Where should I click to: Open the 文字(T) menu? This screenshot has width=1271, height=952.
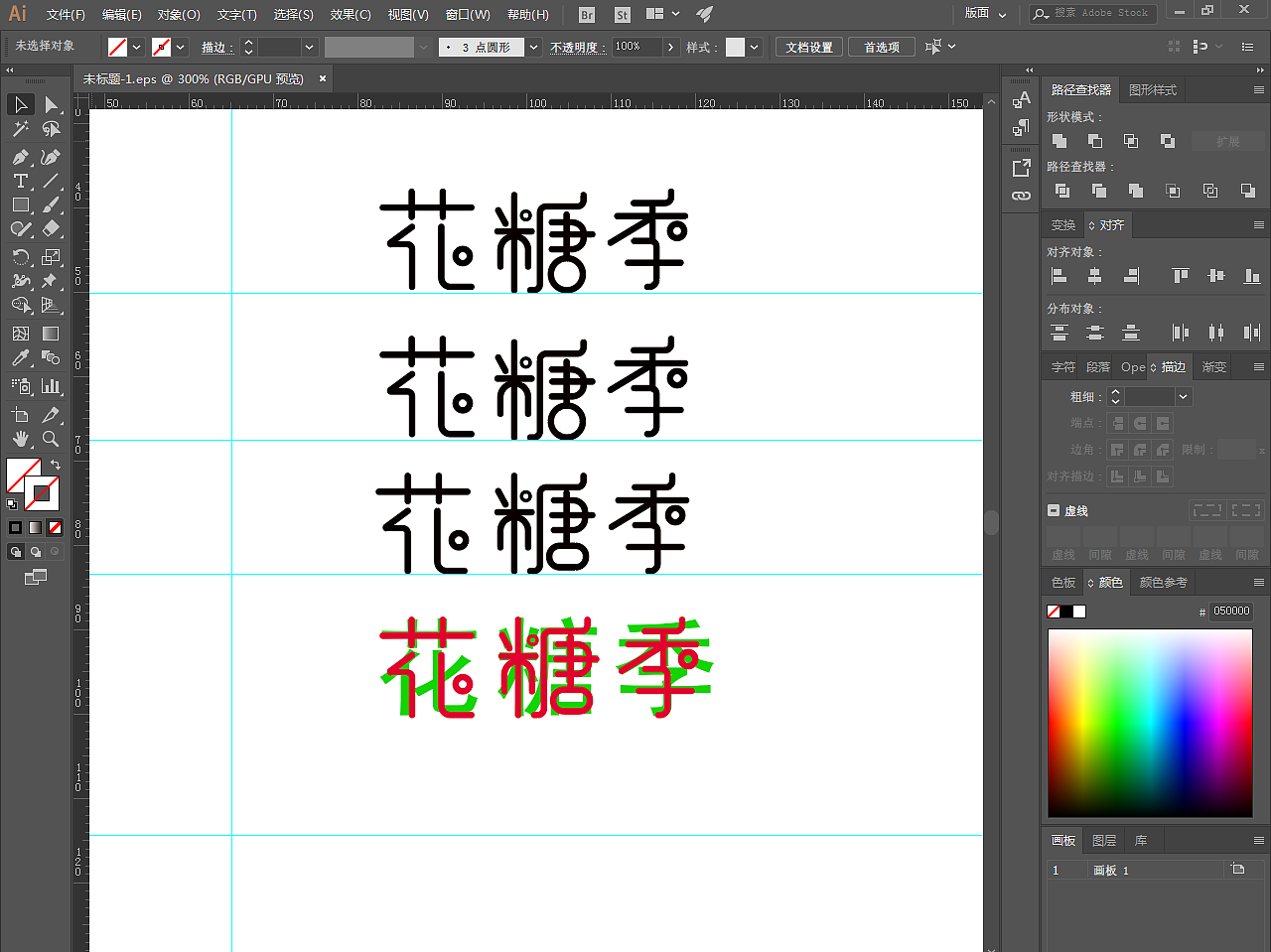point(236,14)
